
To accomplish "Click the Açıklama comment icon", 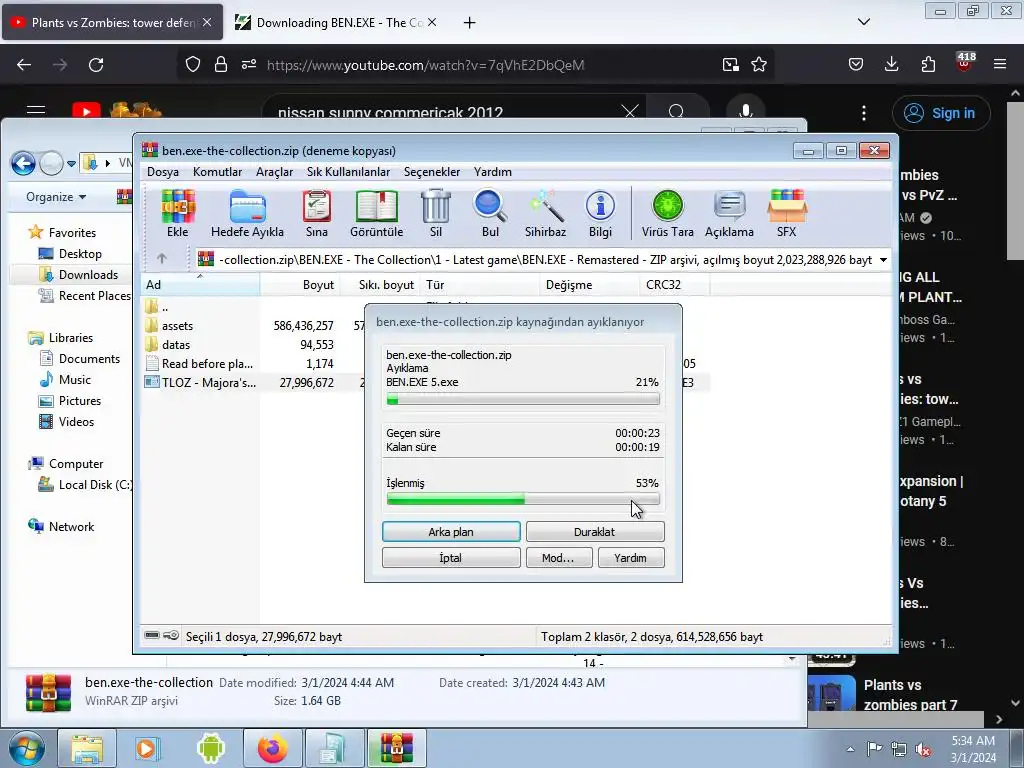I will [x=729, y=214].
